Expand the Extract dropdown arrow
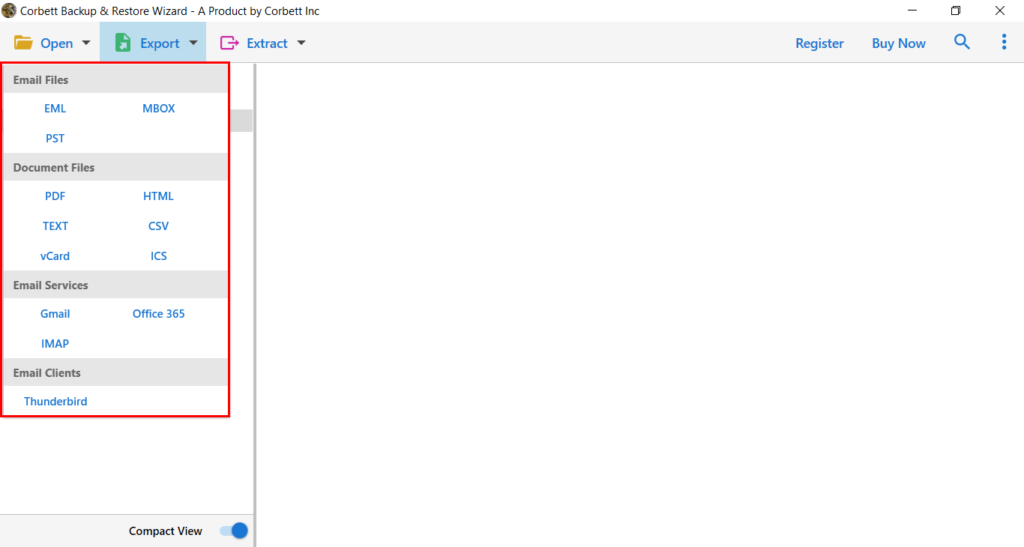 pyautogui.click(x=301, y=43)
